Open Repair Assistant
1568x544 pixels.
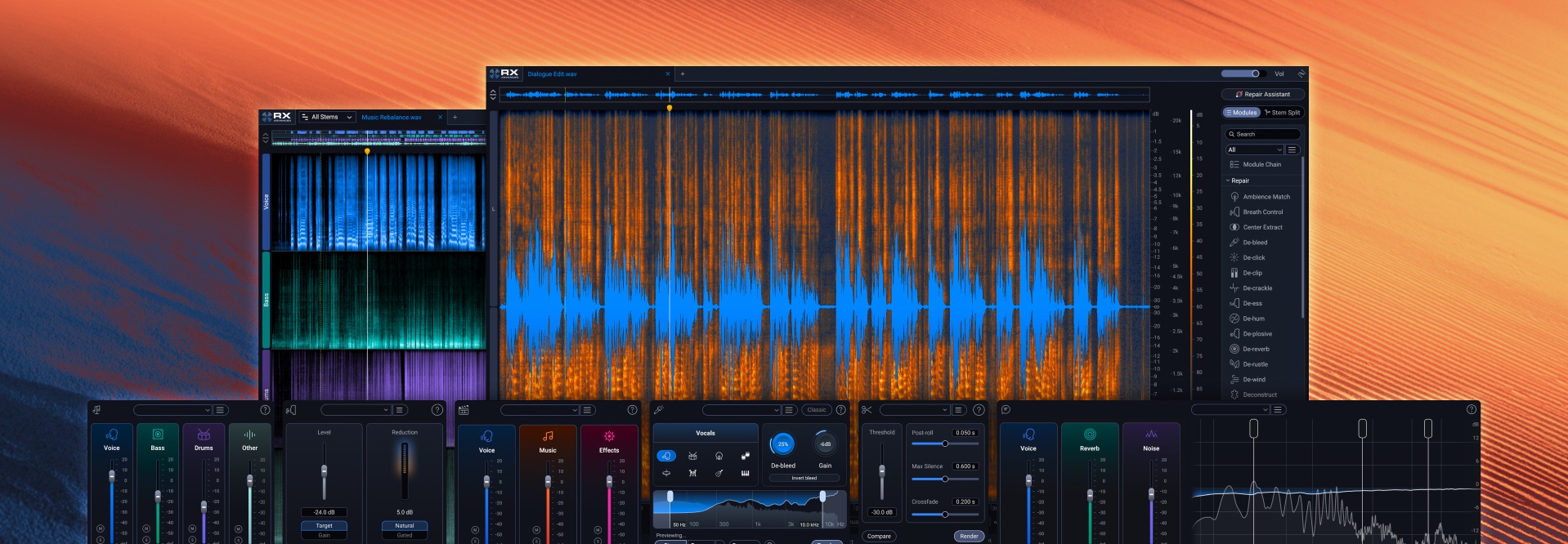tap(1261, 94)
